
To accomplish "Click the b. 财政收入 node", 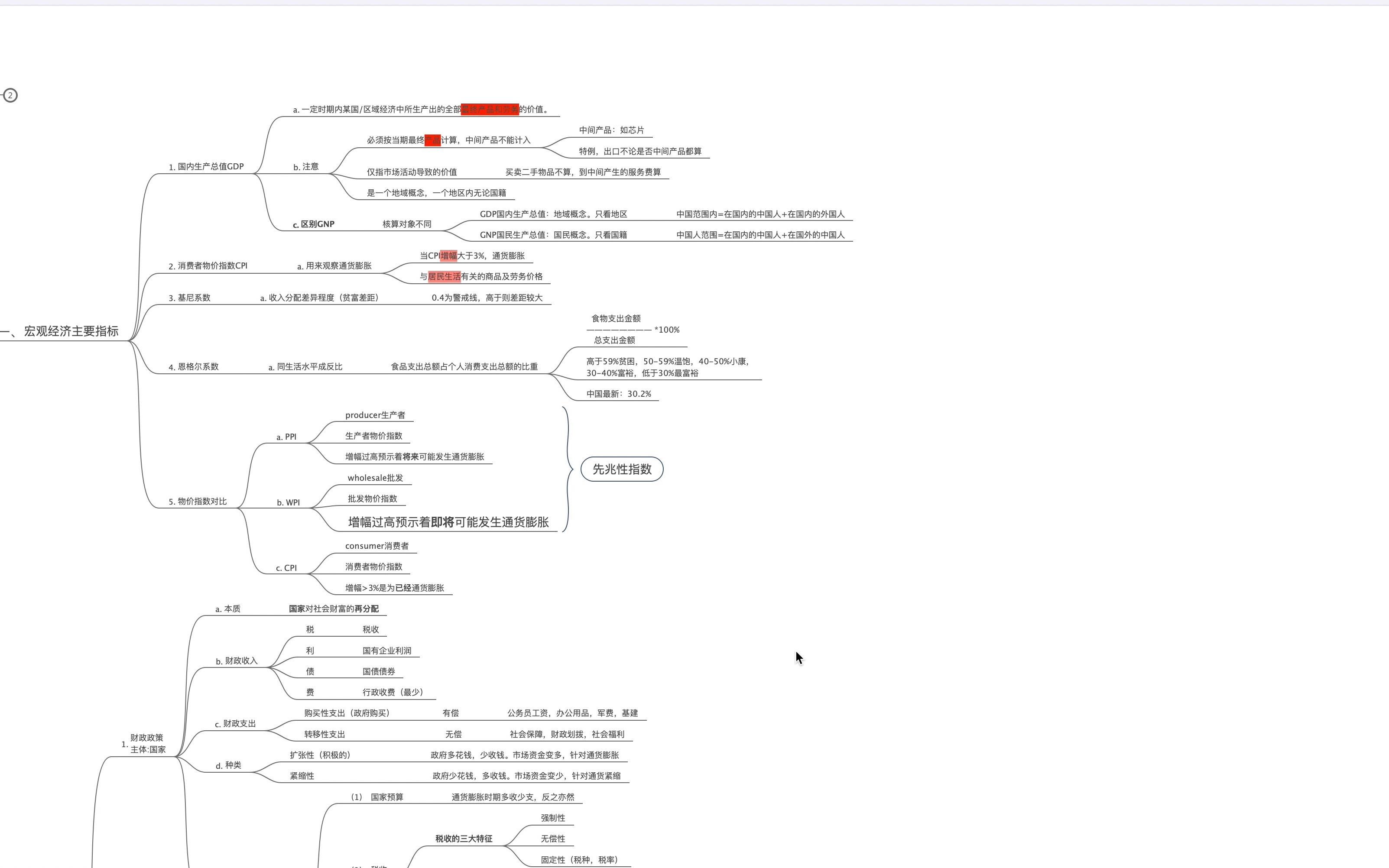I will coord(237,661).
